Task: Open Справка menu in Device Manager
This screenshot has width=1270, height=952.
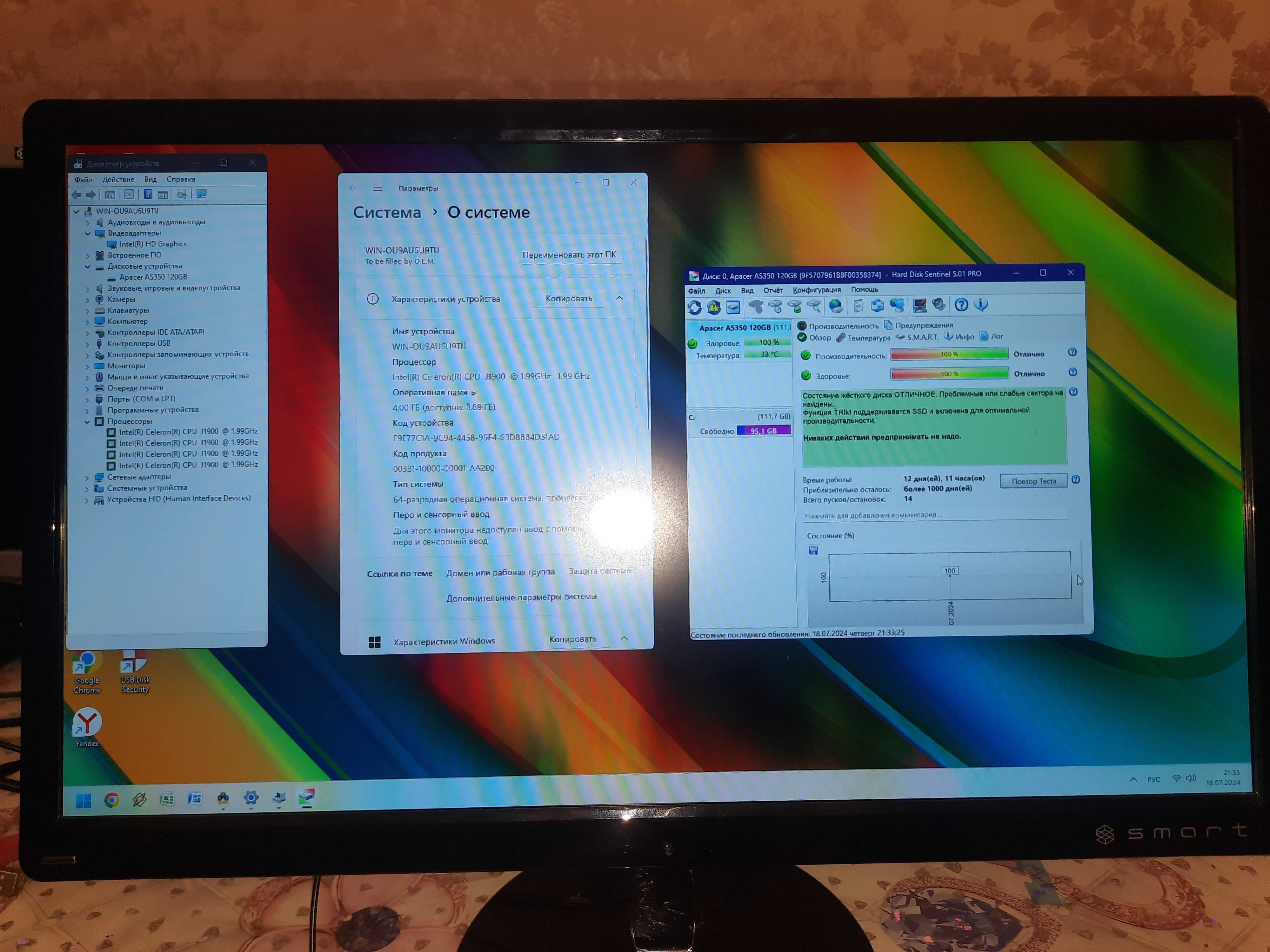Action: click(x=181, y=179)
